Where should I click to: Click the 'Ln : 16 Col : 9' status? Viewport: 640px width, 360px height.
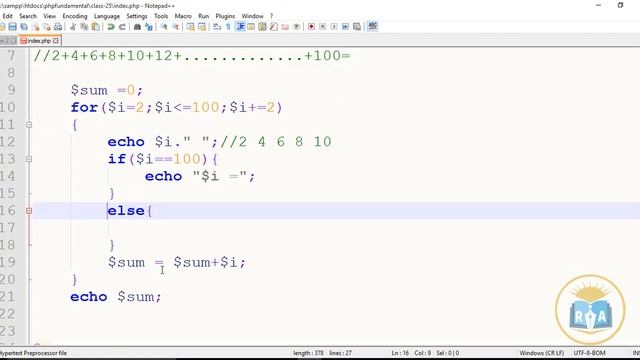click(x=411, y=353)
